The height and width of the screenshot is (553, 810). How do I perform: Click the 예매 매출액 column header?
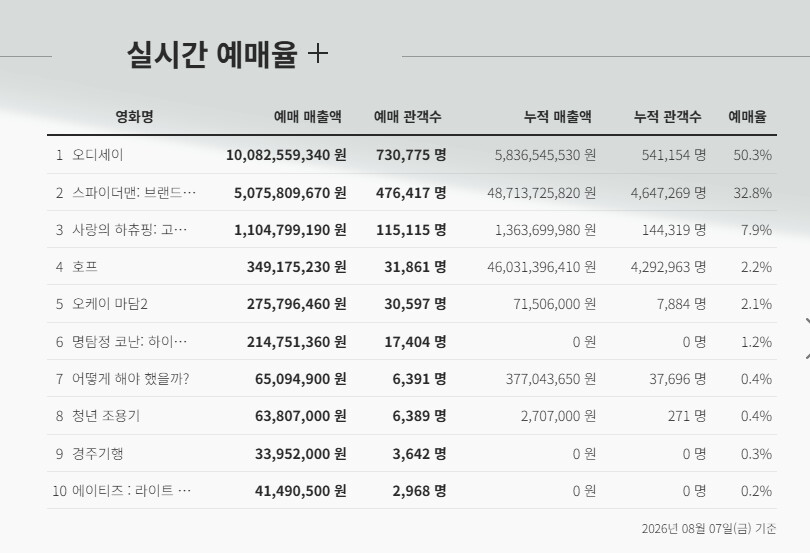click(x=308, y=116)
